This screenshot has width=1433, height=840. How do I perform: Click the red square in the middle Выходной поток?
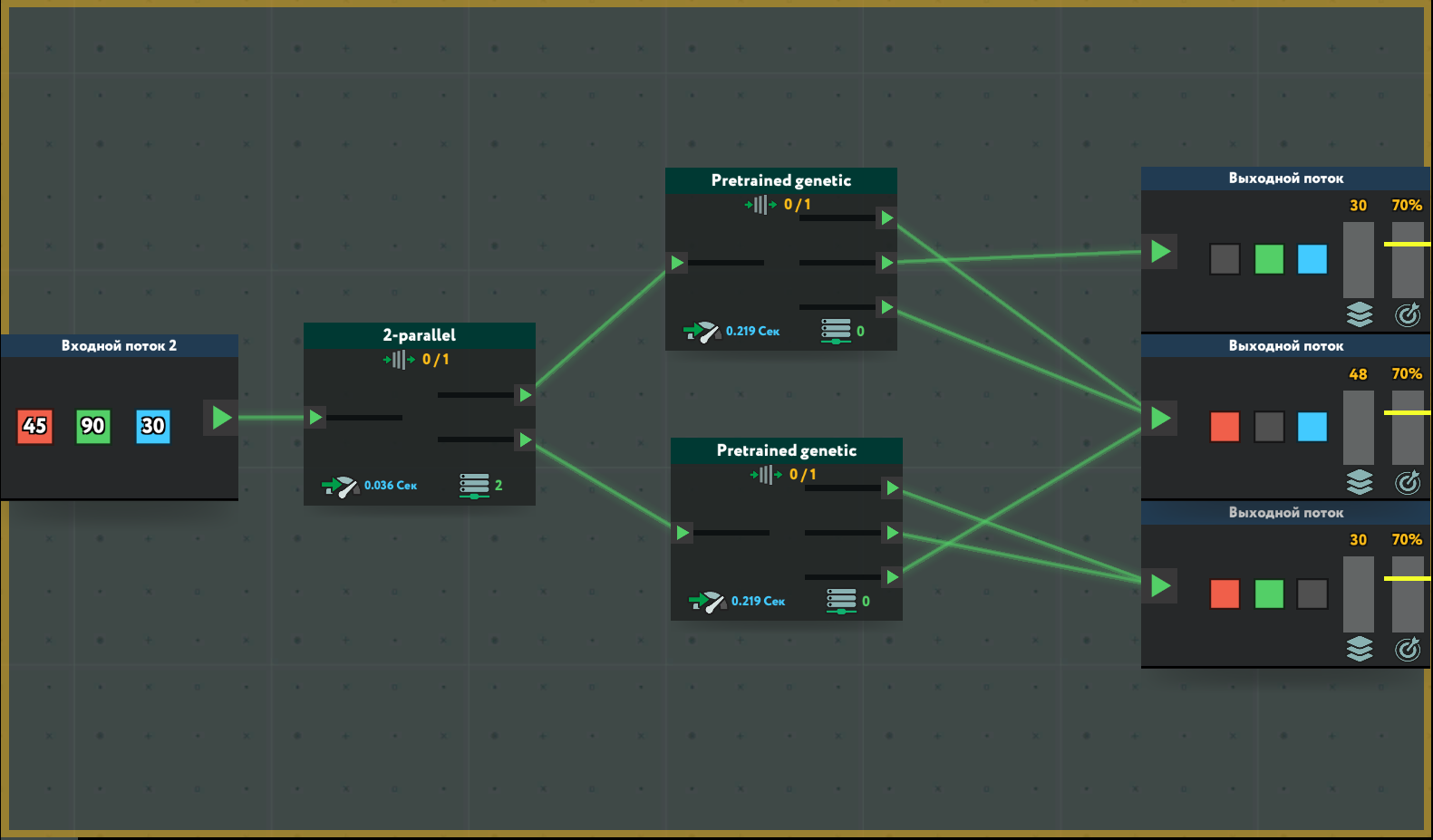pos(1225,427)
